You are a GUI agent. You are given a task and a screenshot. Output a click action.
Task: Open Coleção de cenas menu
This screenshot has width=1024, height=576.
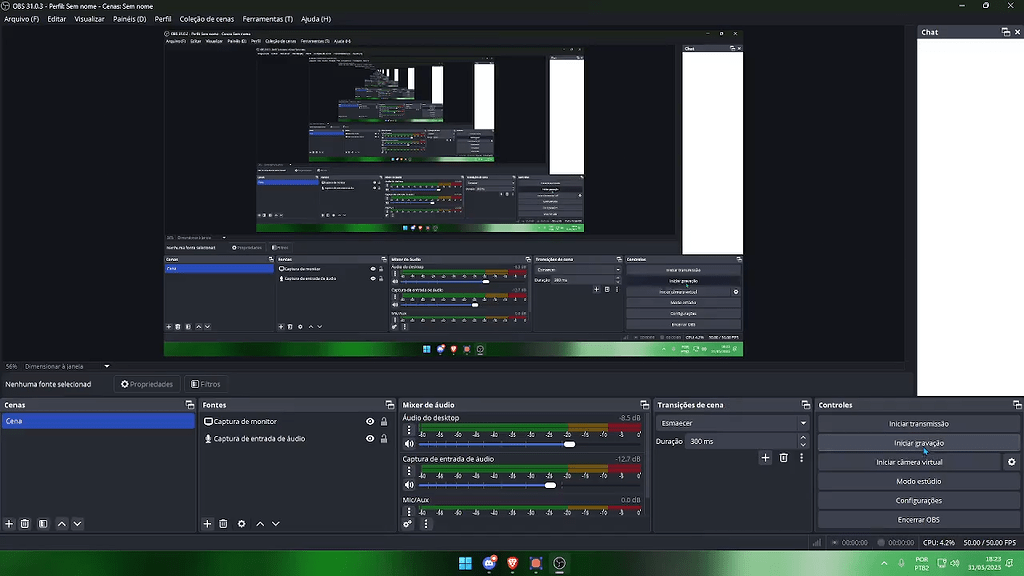point(206,19)
